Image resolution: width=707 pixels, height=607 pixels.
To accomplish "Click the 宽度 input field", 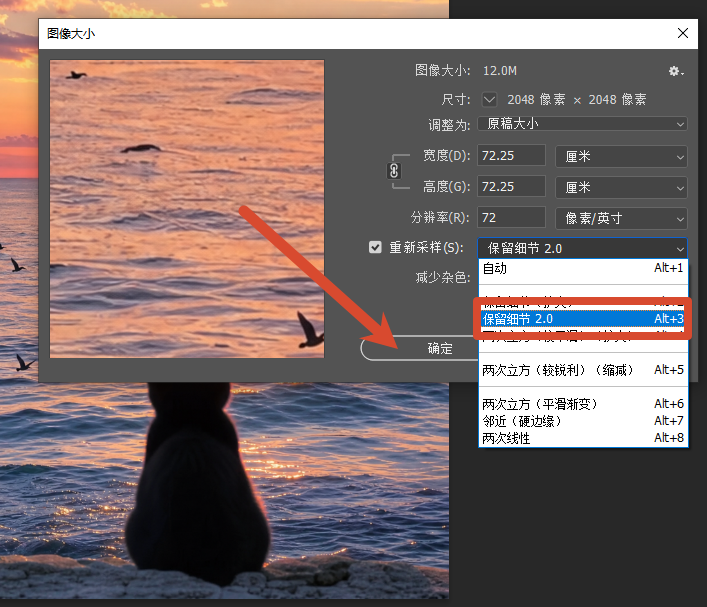I will pos(511,156).
